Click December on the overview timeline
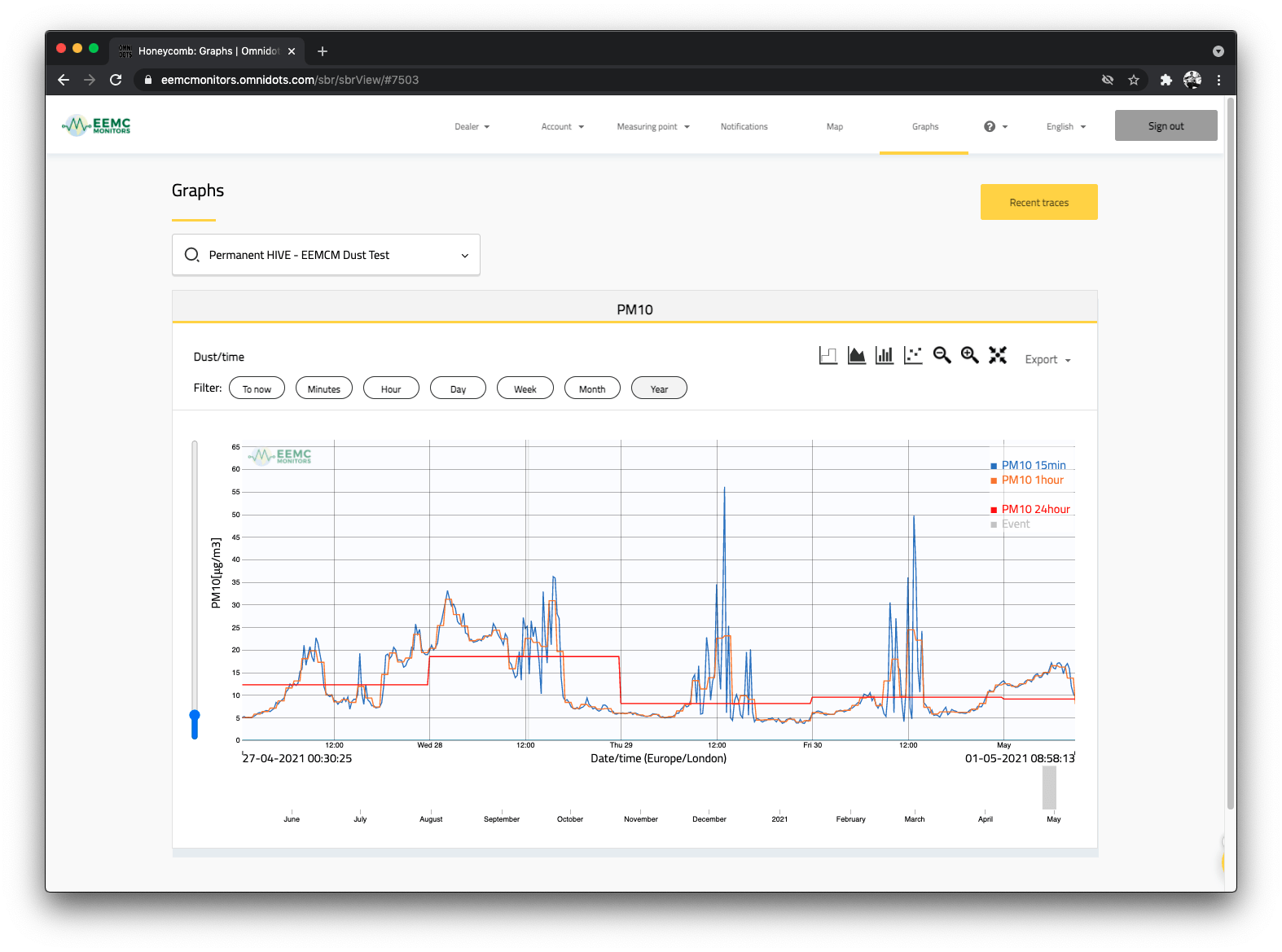The image size is (1282, 952). 709,819
